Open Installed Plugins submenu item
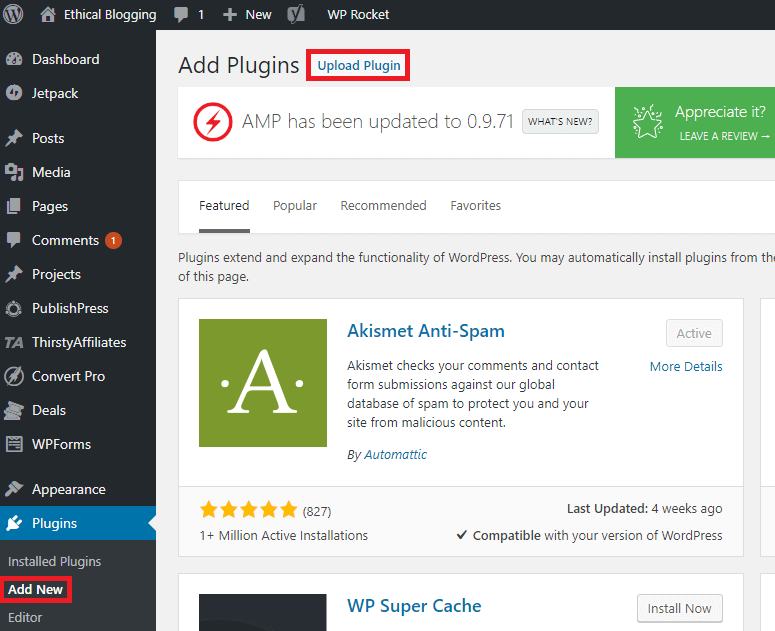 tap(54, 561)
